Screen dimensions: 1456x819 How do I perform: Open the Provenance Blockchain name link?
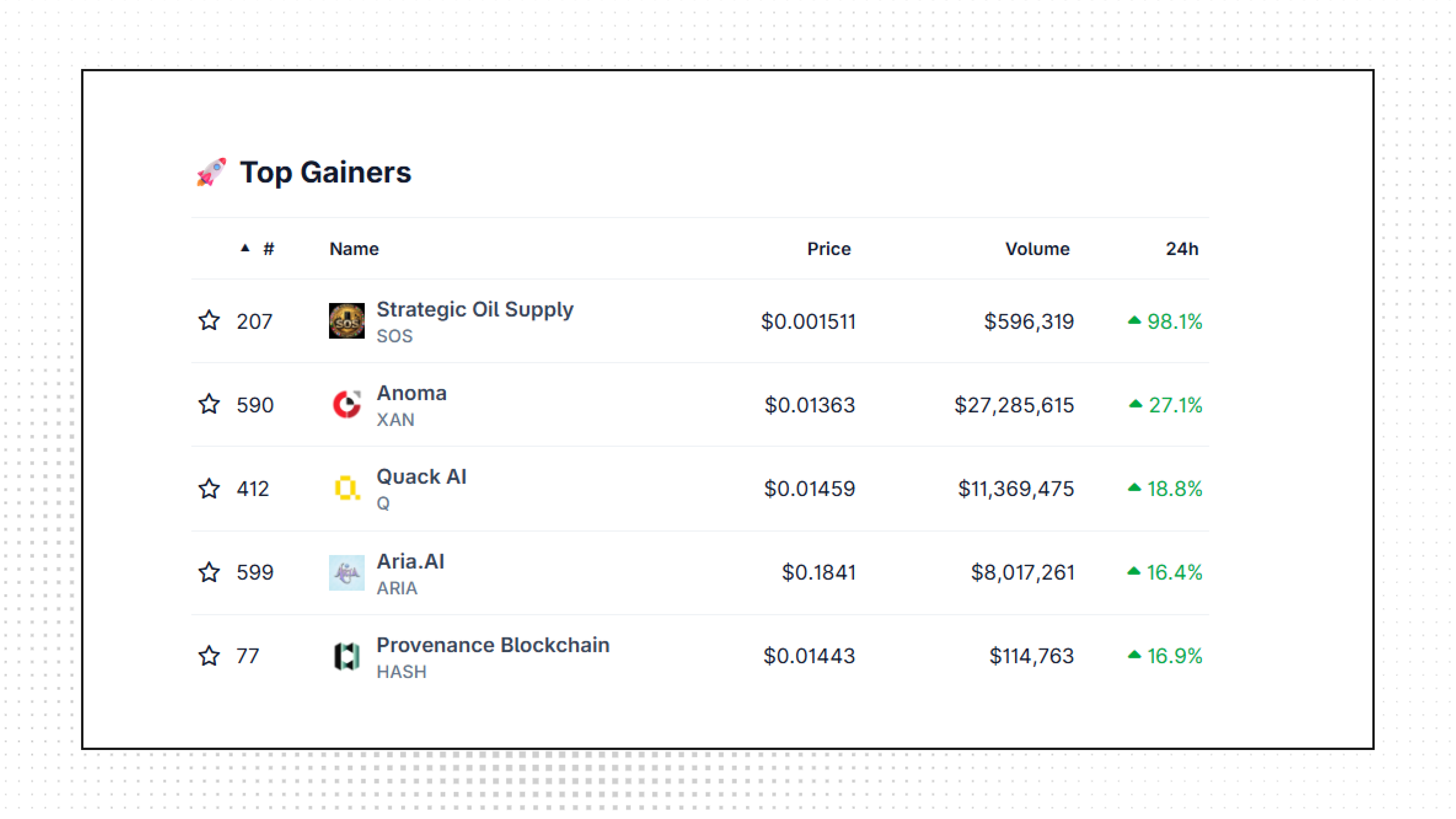click(493, 645)
